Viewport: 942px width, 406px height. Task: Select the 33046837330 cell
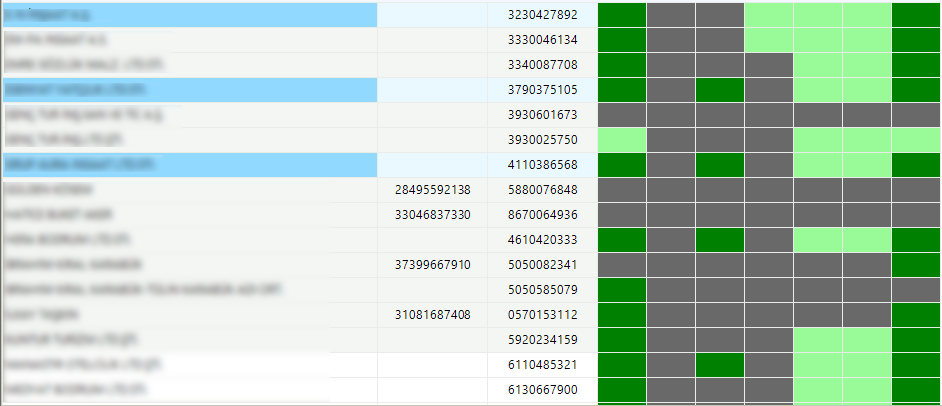(433, 215)
